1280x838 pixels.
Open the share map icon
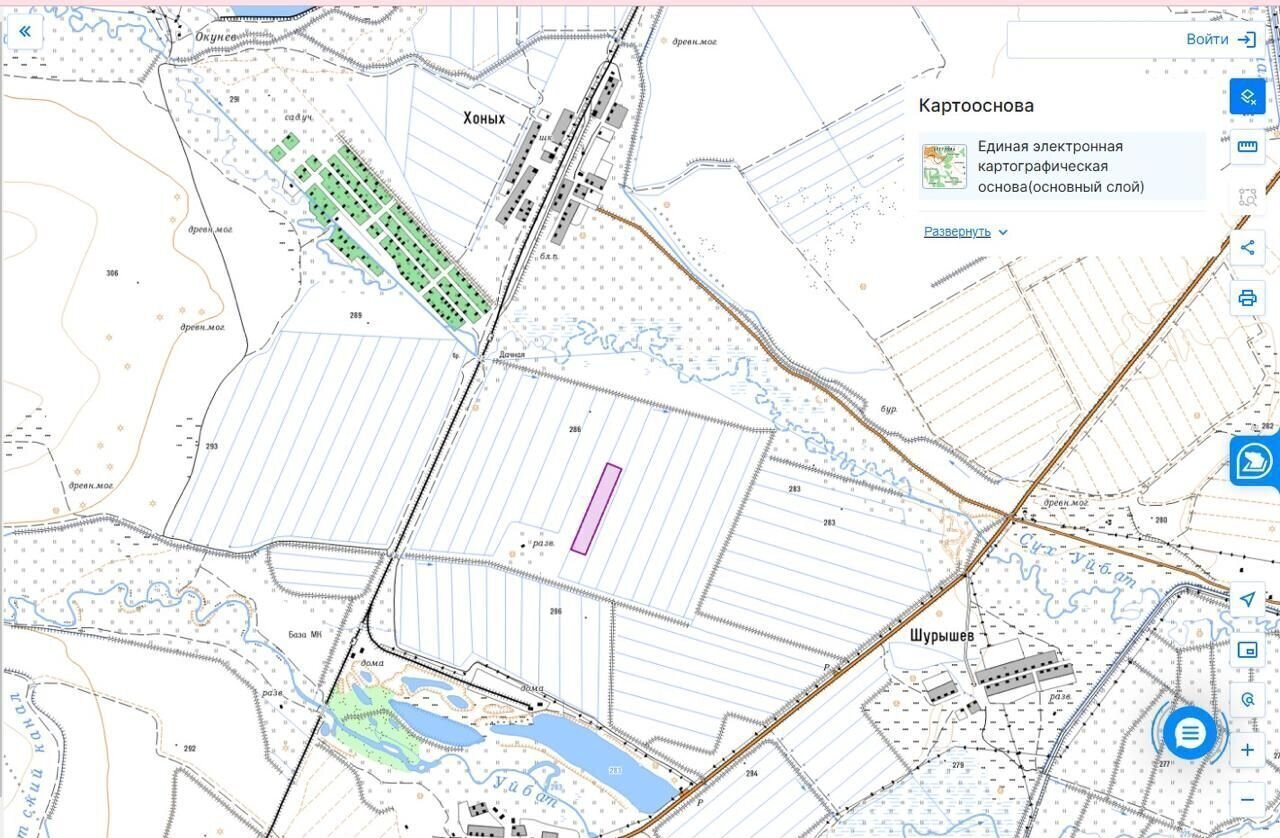[x=1247, y=248]
